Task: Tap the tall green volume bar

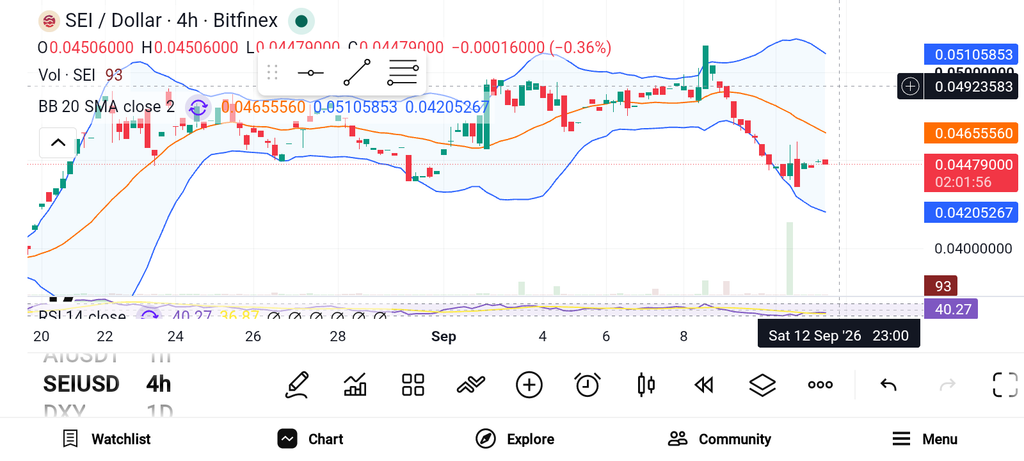Action: [790, 259]
